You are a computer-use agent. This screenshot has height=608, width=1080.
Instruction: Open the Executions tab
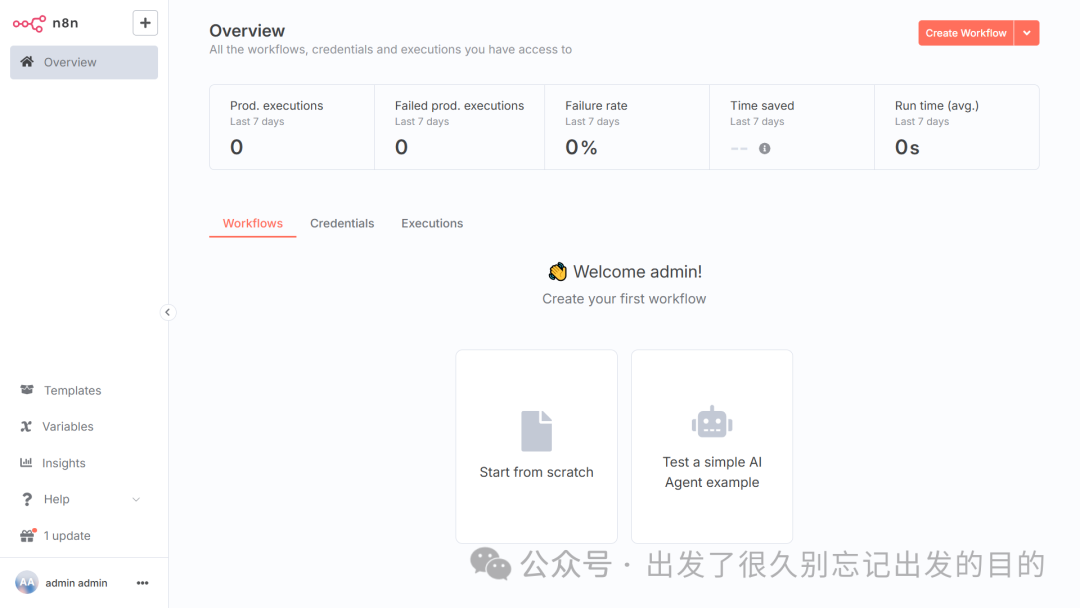point(431,223)
